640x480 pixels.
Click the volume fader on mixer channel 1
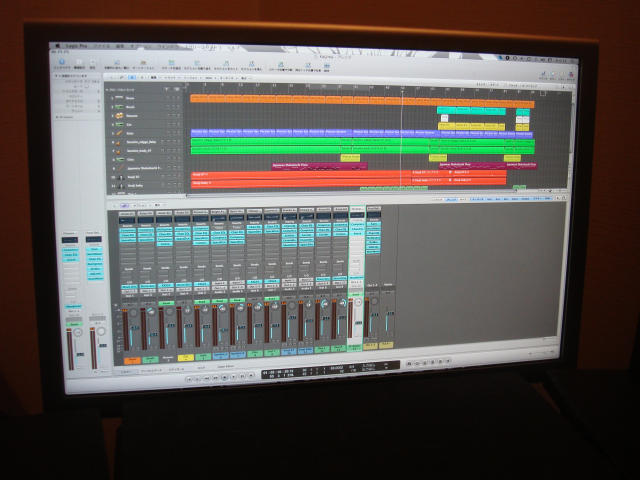coord(135,329)
